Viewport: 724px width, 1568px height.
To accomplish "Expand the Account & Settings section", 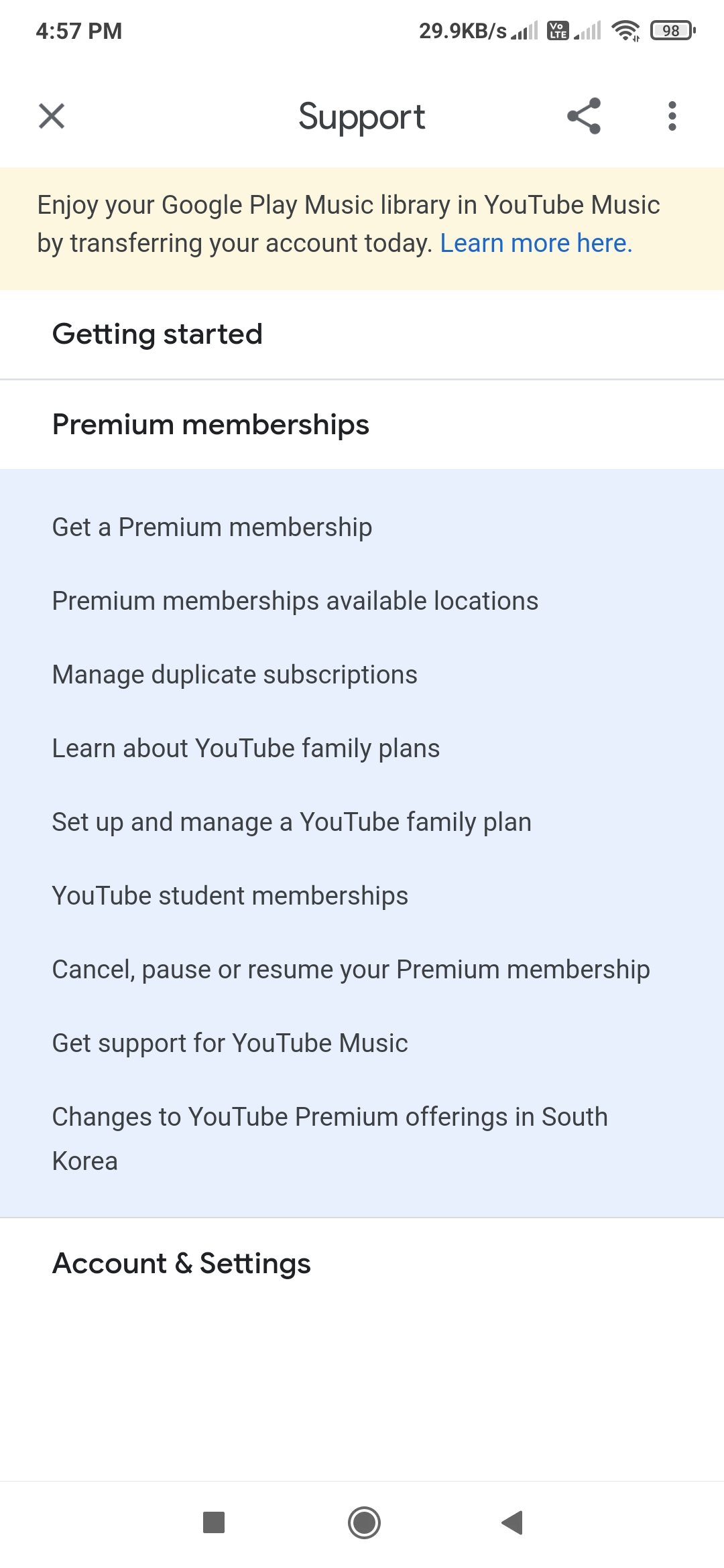I will click(x=362, y=1263).
